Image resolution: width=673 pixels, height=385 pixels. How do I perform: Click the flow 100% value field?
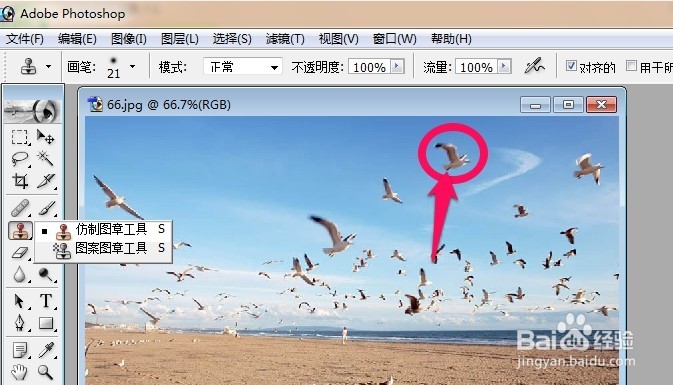[476, 67]
